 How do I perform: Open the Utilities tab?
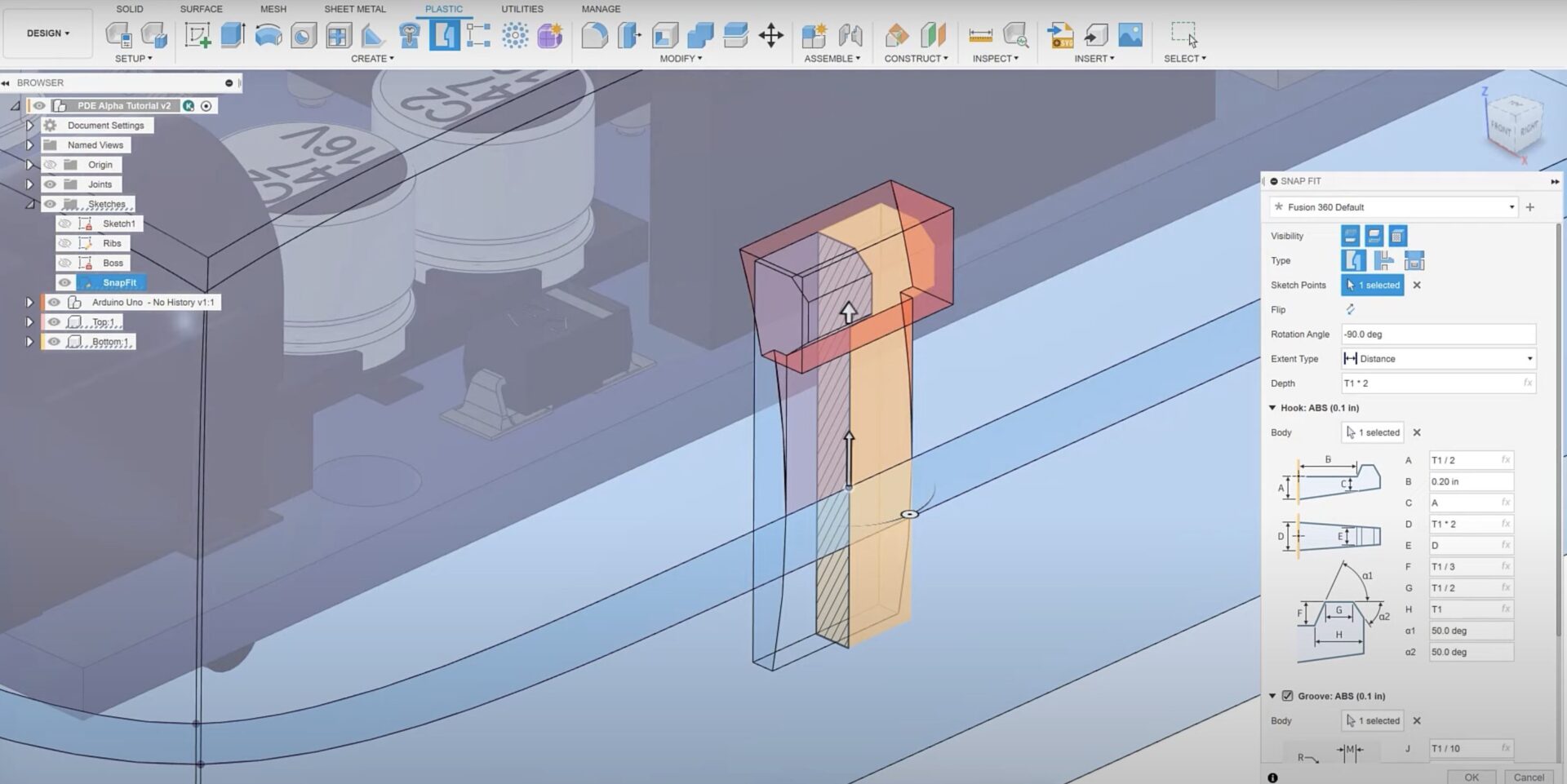click(522, 9)
